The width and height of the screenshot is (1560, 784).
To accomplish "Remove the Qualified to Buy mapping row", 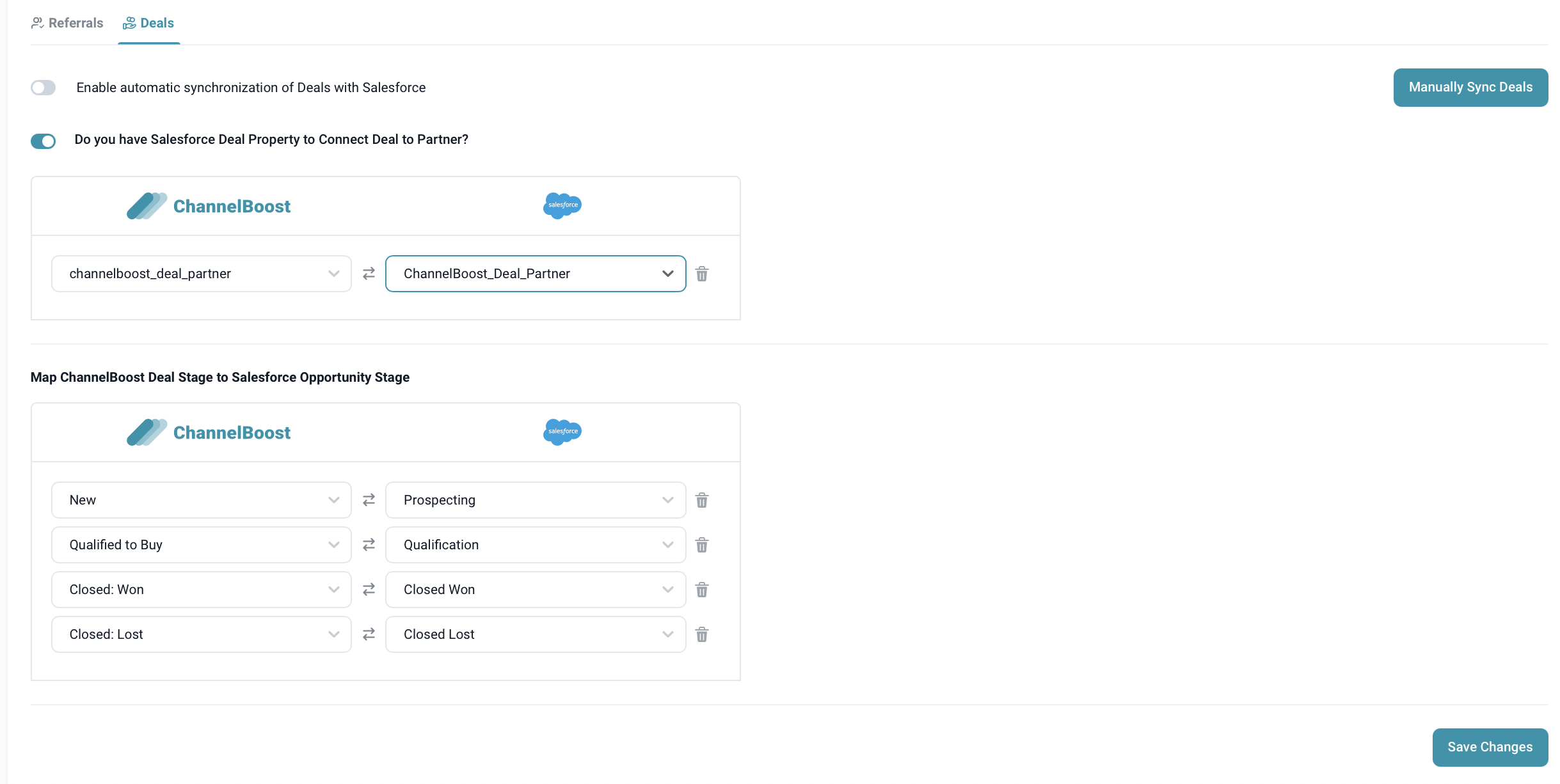I will tap(701, 545).
